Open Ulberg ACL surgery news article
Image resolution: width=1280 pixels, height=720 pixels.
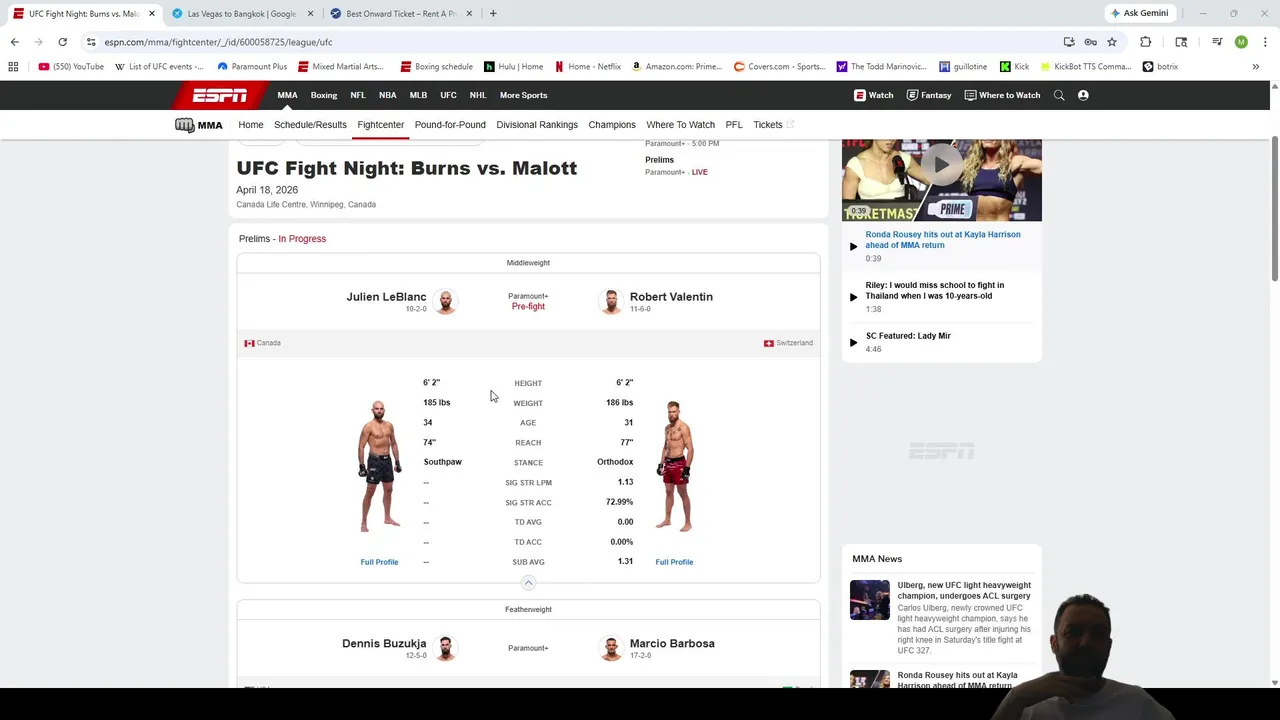click(x=964, y=590)
